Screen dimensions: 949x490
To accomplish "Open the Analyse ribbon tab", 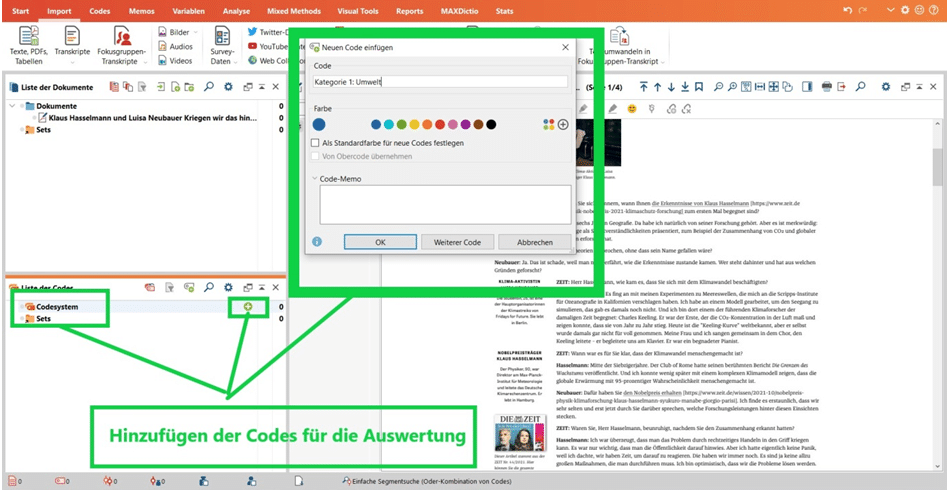I will coord(236,11).
